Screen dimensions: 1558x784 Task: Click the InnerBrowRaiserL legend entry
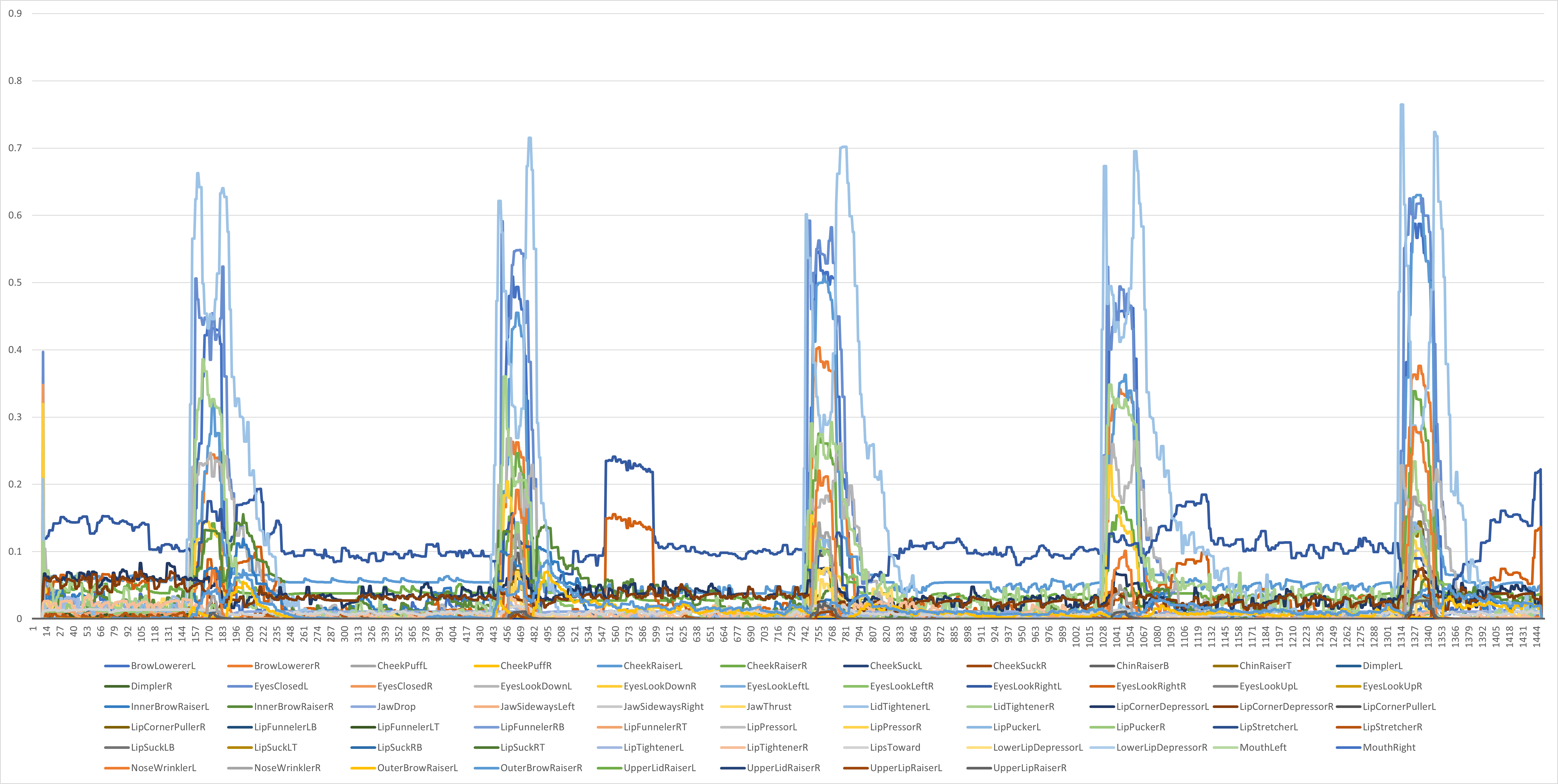[x=170, y=707]
